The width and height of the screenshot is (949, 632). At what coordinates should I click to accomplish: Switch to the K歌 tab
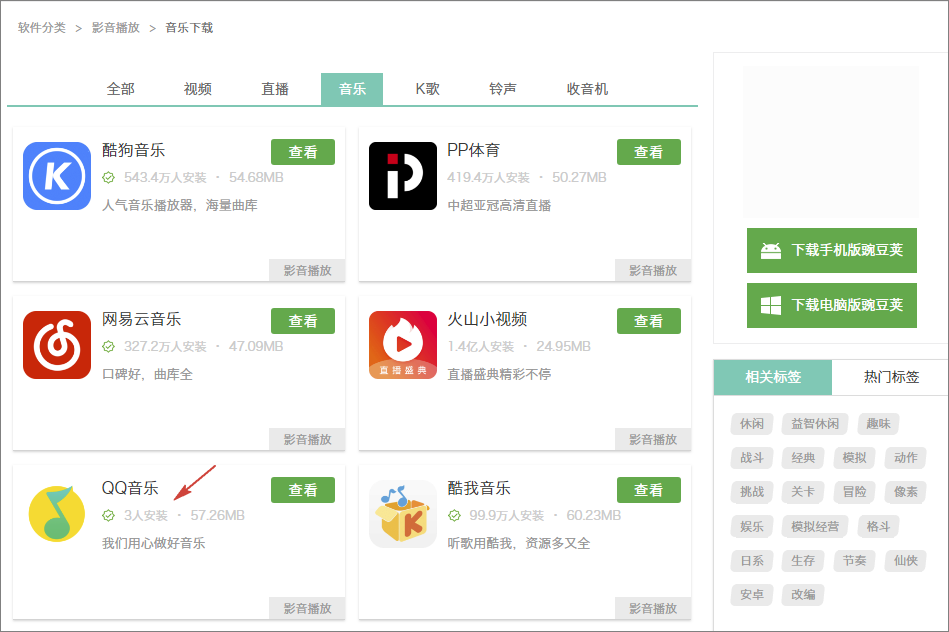(x=427, y=89)
